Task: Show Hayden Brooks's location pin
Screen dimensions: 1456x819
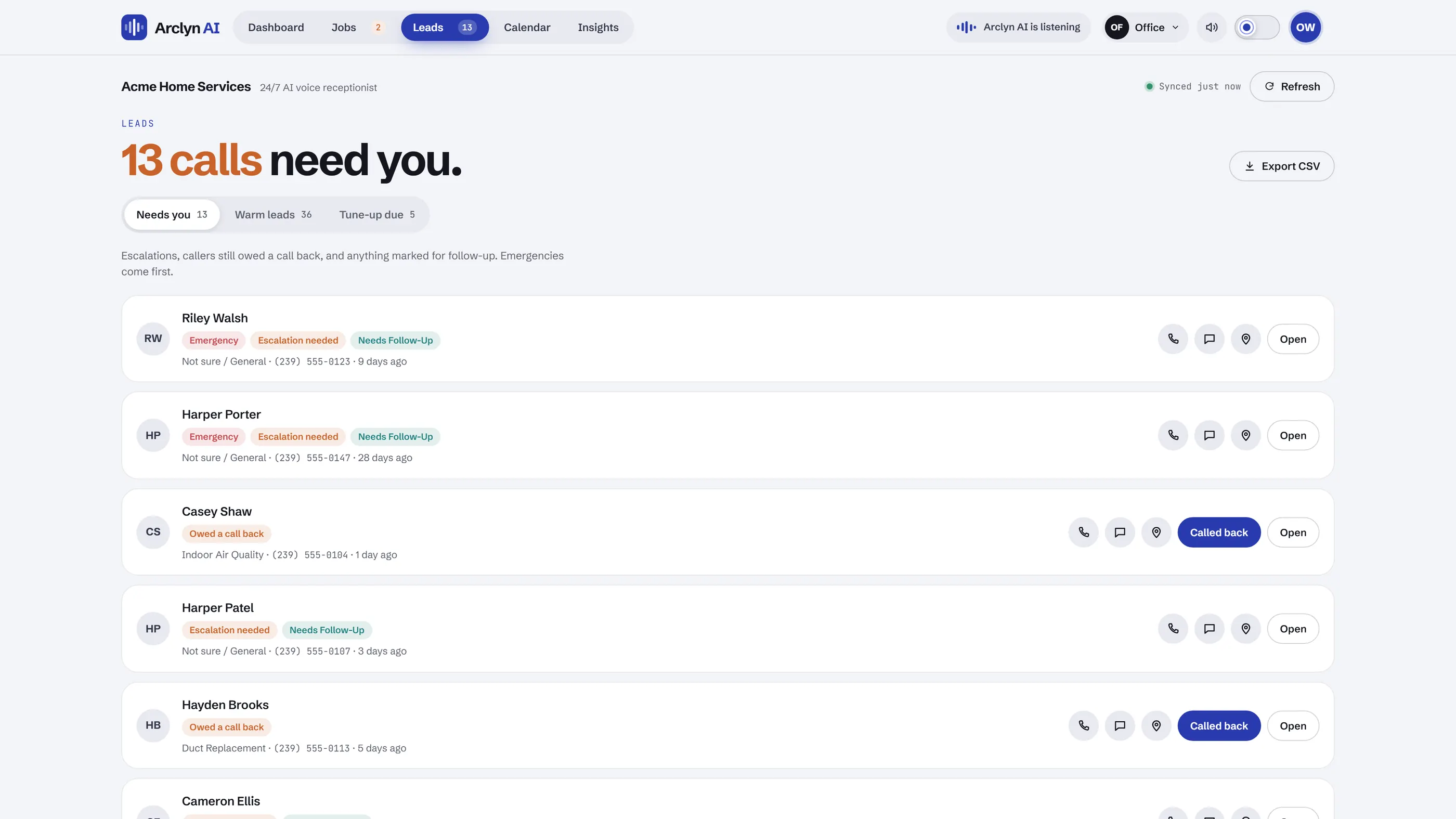Action: [x=1156, y=726]
